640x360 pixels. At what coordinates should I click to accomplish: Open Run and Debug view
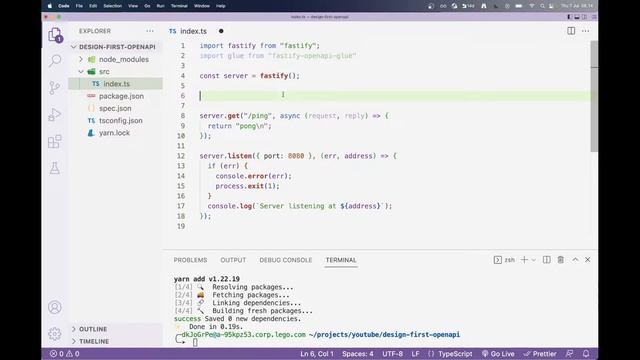pyautogui.click(x=55, y=115)
